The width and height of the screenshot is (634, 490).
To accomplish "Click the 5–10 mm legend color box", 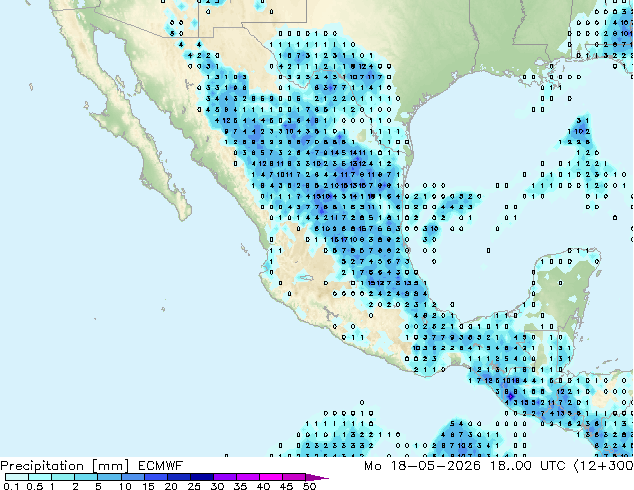I will point(109,477).
